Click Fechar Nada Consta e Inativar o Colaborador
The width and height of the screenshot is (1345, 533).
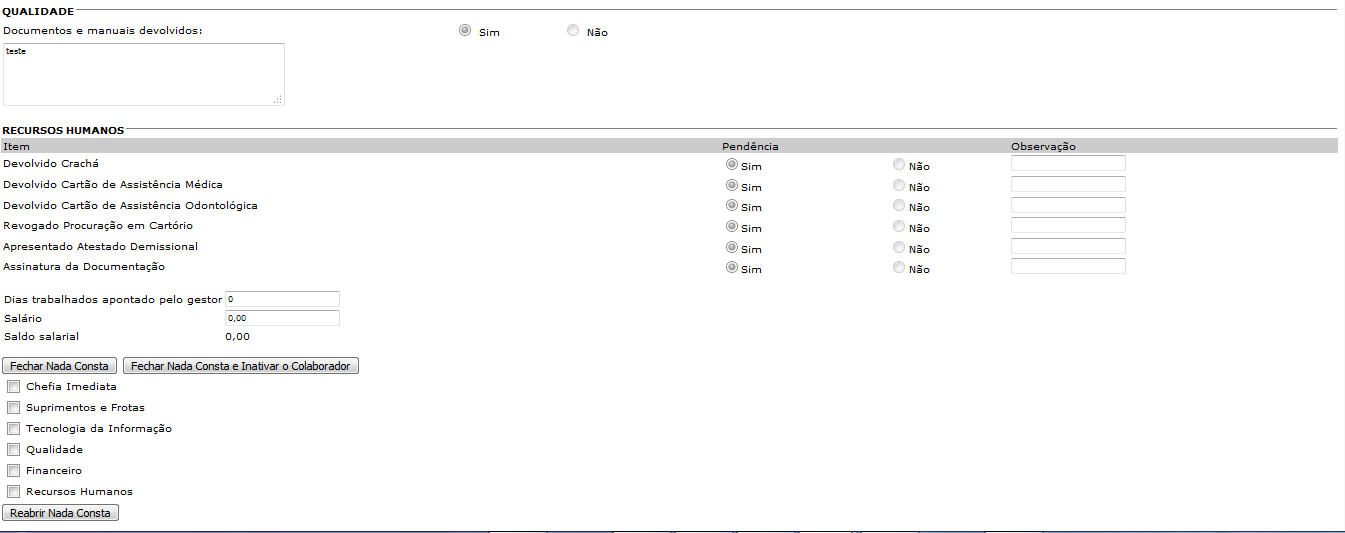click(240, 366)
